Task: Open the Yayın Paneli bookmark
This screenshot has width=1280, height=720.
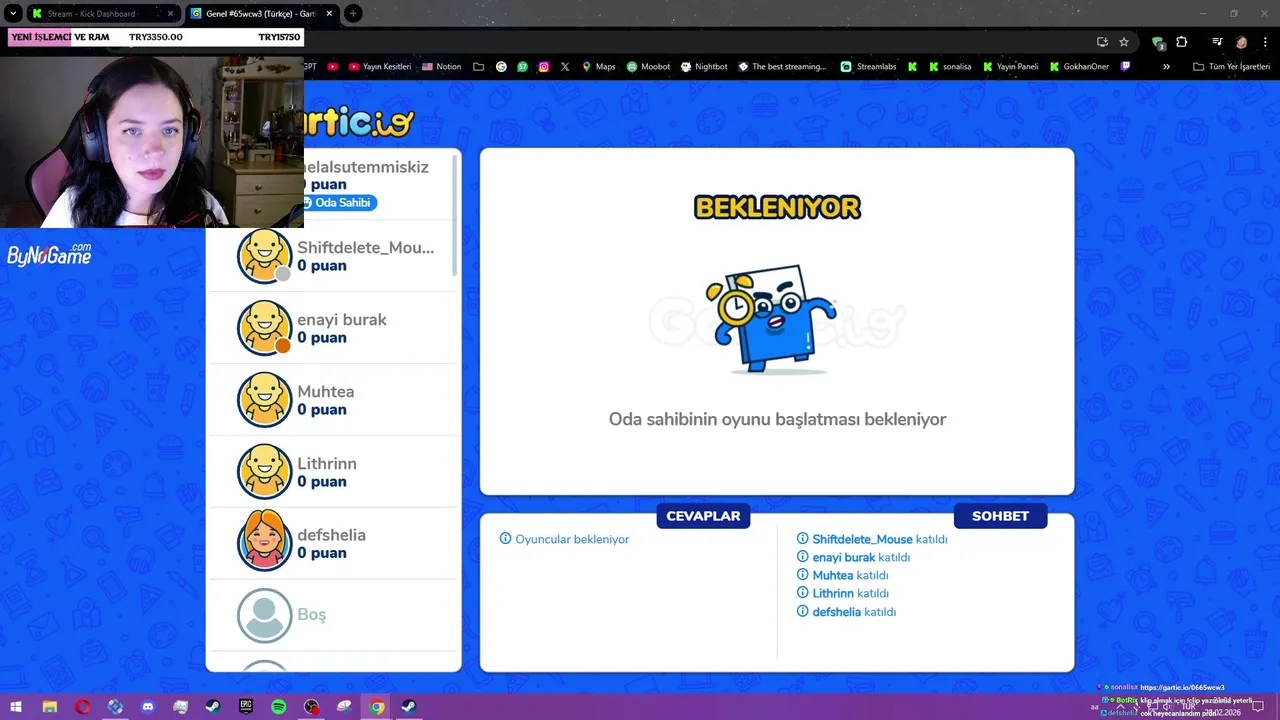Action: coord(1010,67)
